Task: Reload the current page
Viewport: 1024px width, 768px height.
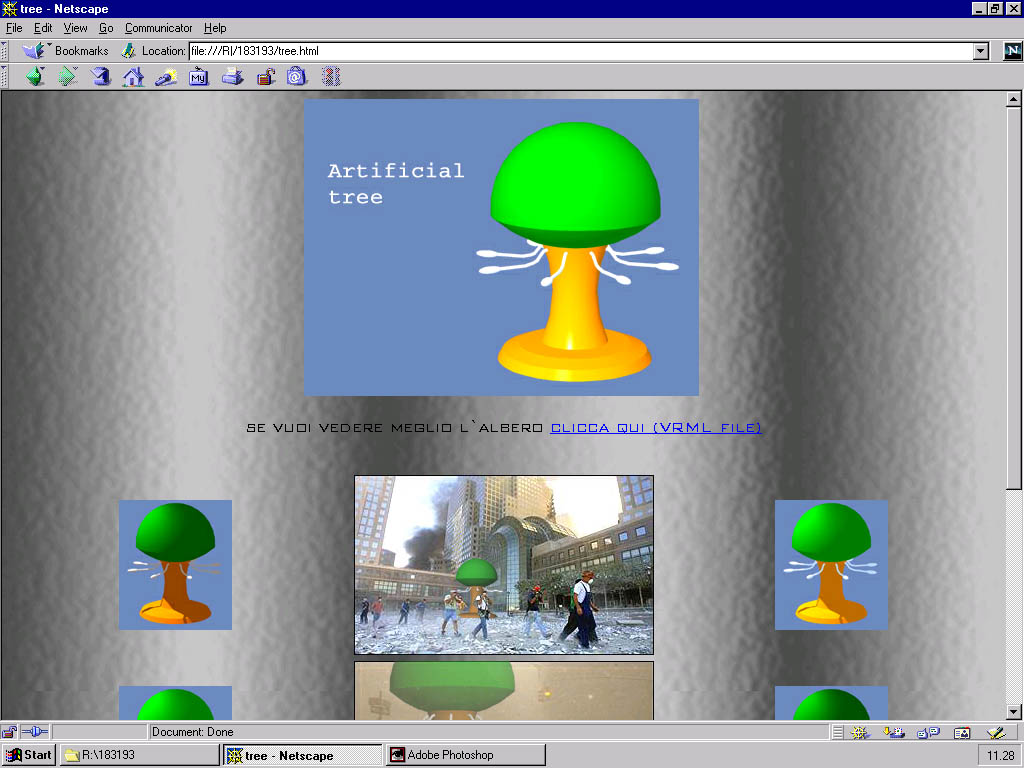Action: pyautogui.click(x=101, y=76)
